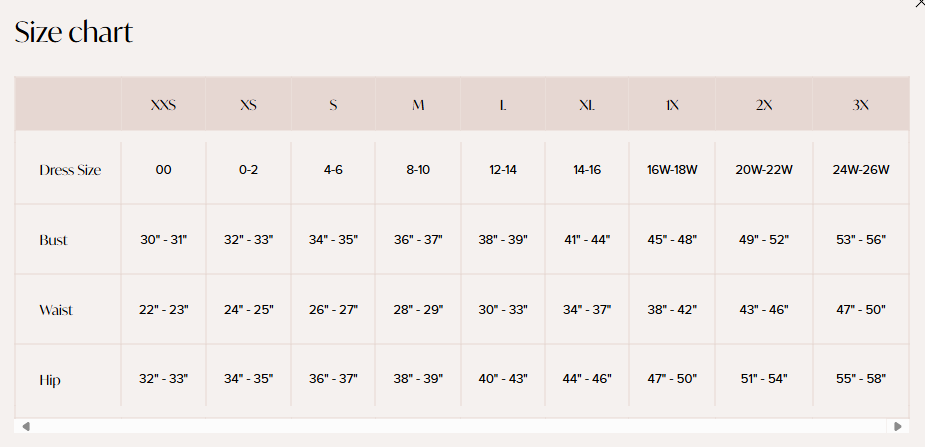Select the XXS column header
This screenshot has height=447, width=925.
pos(163,105)
